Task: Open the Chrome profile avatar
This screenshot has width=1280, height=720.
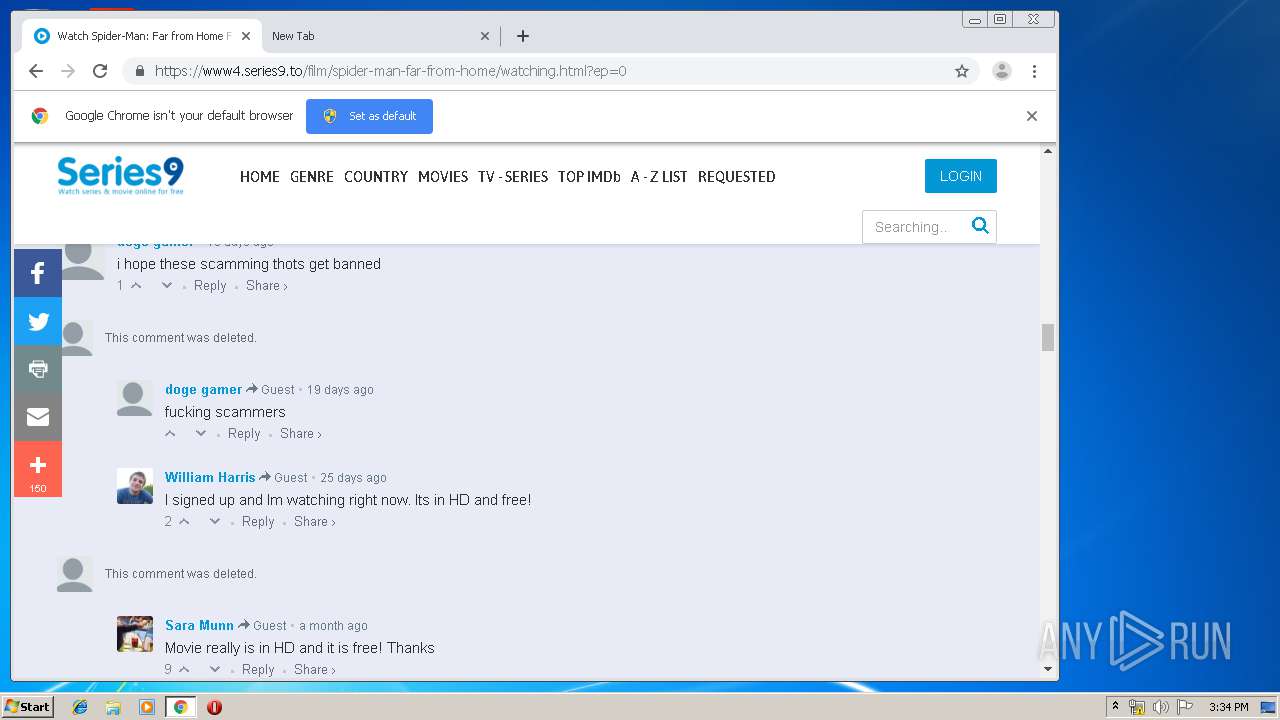Action: pyautogui.click(x=1001, y=71)
